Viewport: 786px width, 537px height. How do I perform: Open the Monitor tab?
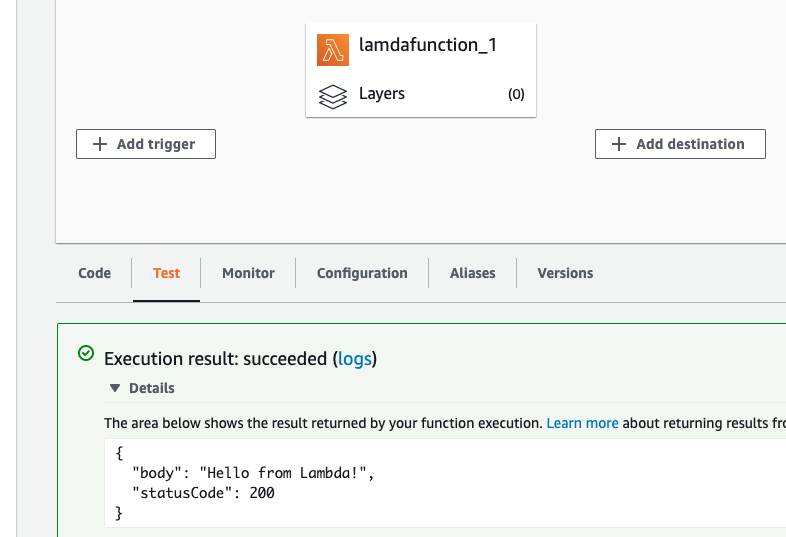point(248,273)
